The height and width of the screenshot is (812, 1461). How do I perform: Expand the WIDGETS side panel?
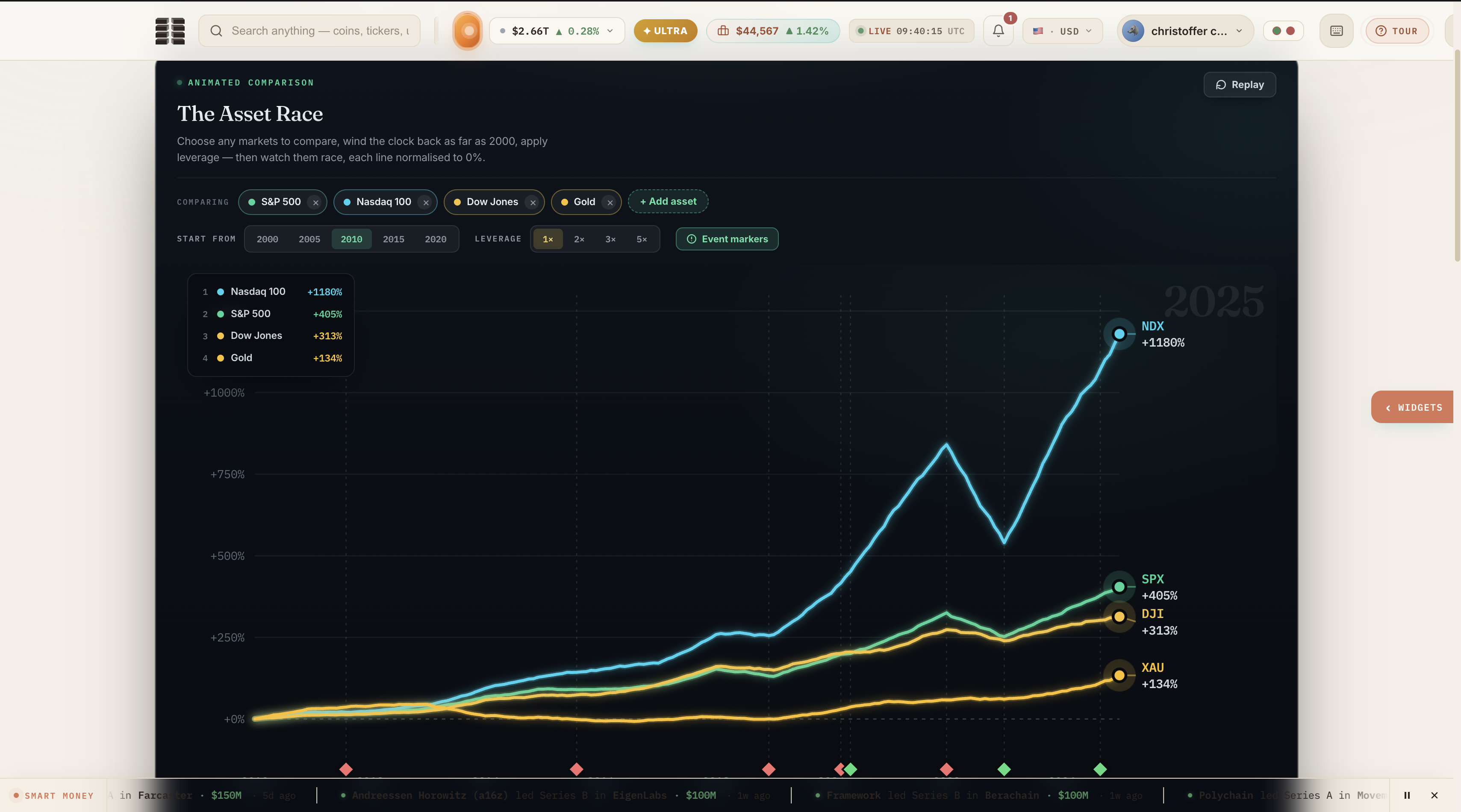pos(1412,407)
